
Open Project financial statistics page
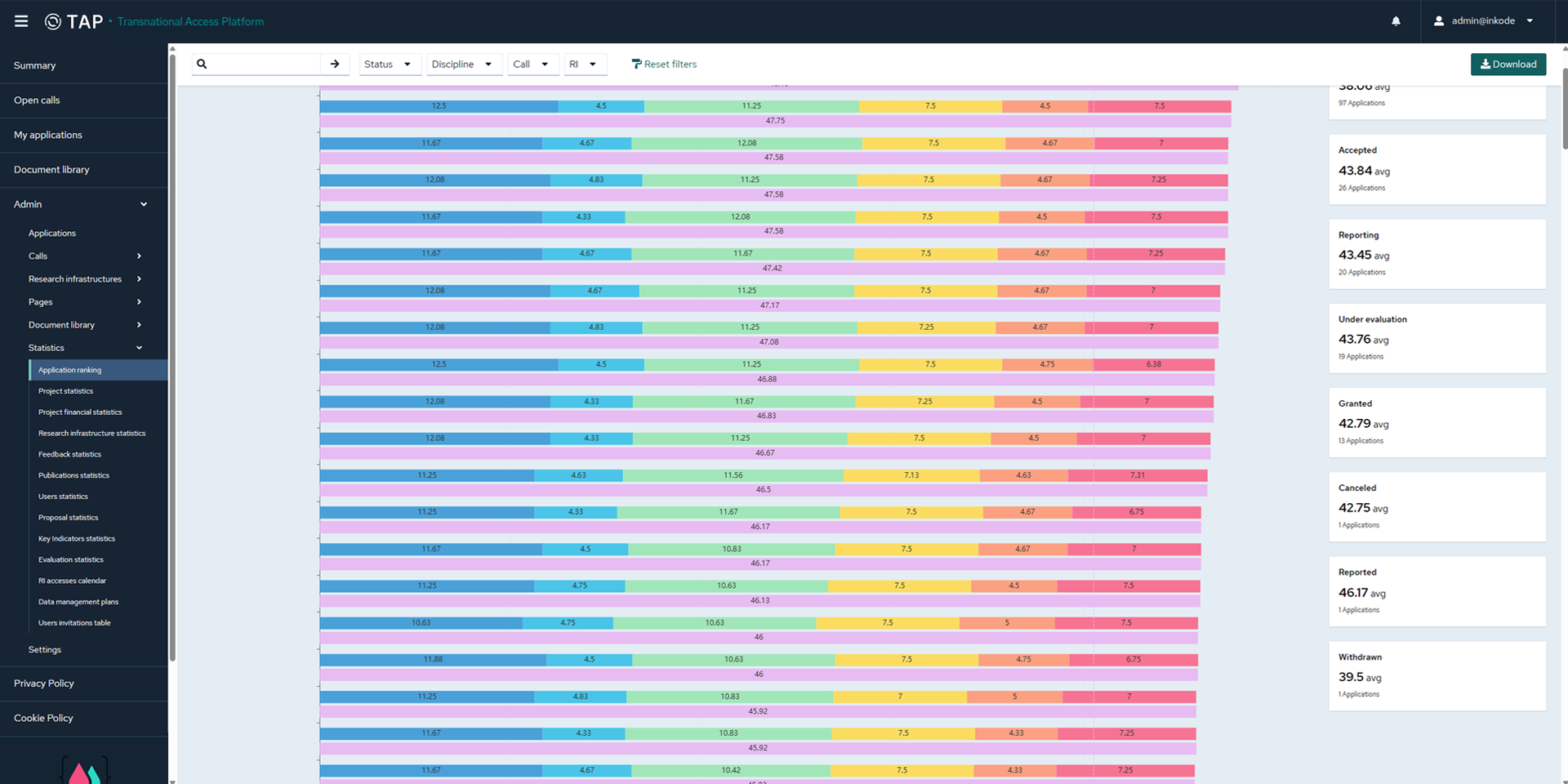click(80, 412)
